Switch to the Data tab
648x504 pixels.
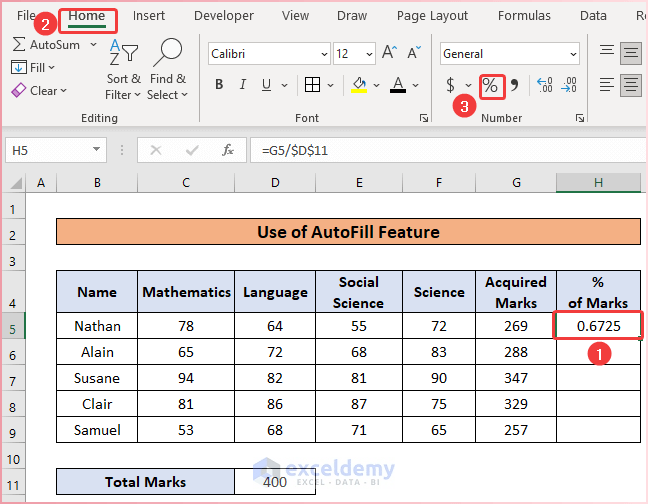(x=593, y=16)
